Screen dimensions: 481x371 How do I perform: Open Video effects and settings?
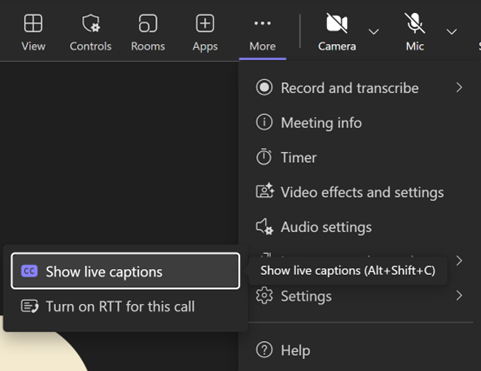point(359,192)
